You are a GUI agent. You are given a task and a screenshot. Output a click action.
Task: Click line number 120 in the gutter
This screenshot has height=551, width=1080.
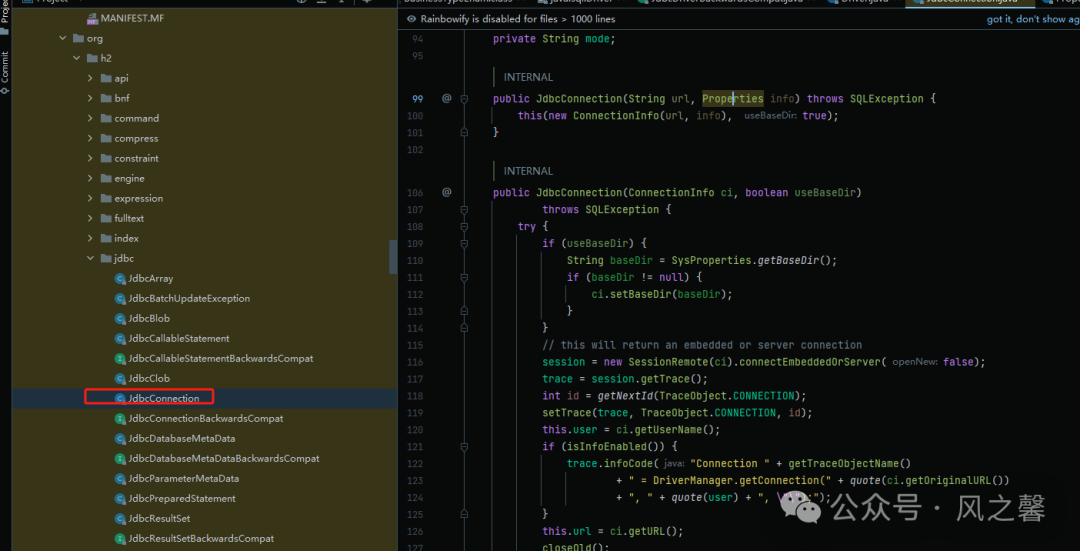[x=415, y=430]
